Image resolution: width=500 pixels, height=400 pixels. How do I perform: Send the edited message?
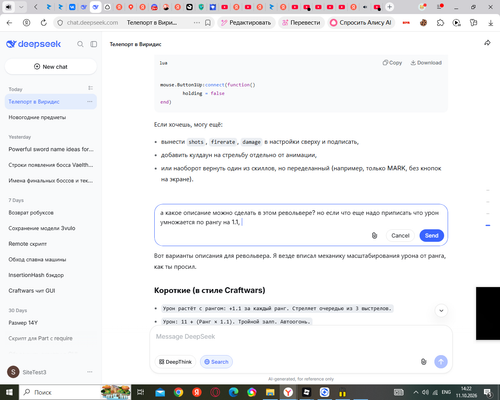click(x=431, y=235)
